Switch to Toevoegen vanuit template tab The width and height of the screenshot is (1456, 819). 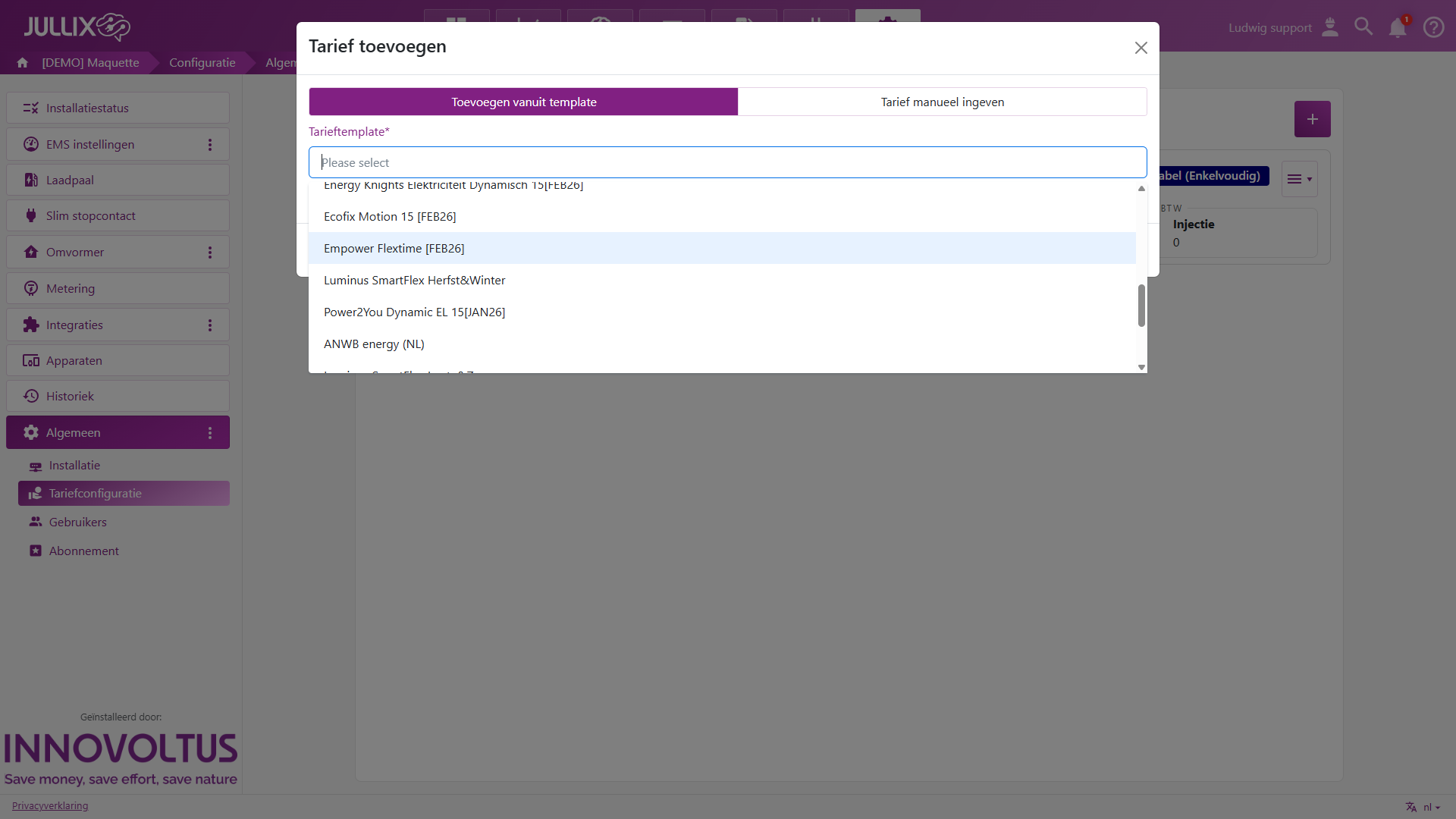523,102
